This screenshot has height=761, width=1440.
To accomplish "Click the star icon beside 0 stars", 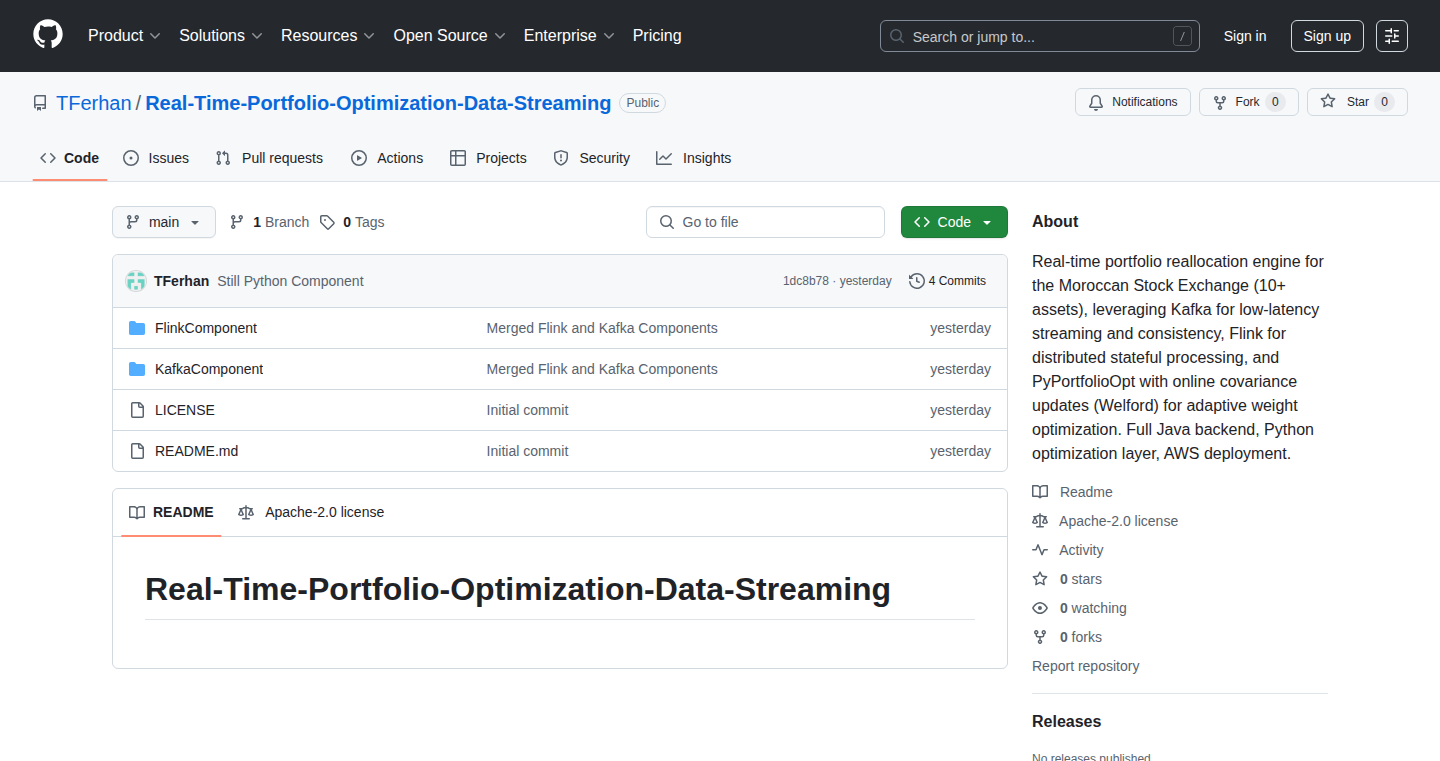I will (1040, 579).
